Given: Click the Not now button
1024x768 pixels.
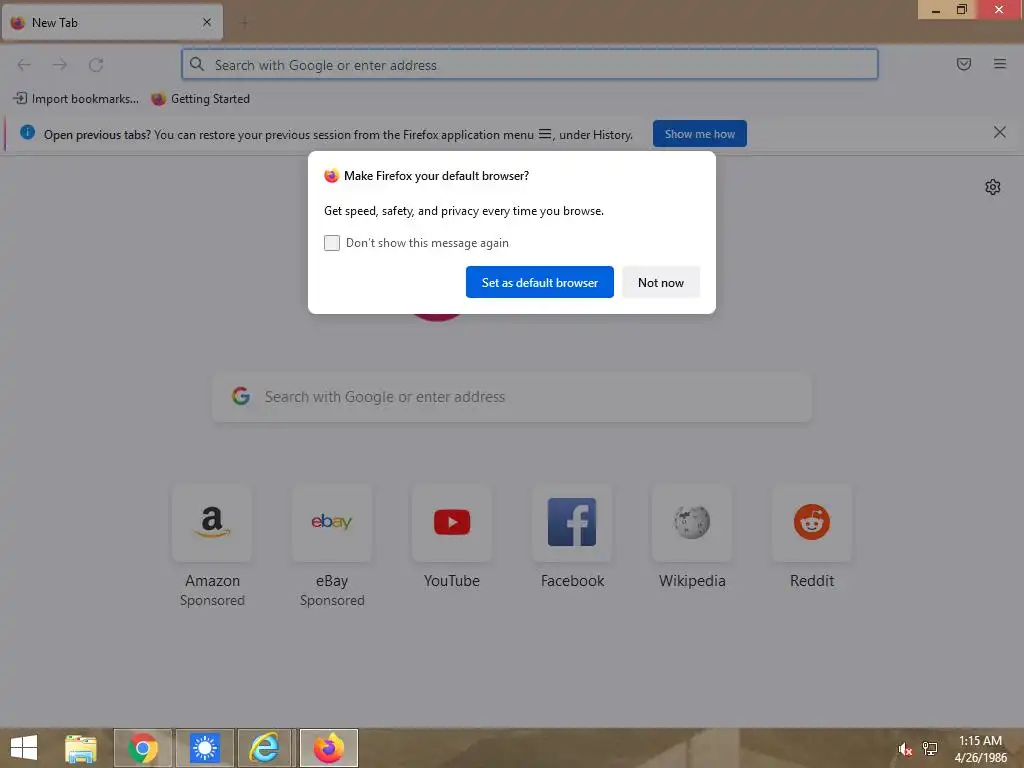Looking at the screenshot, I should (661, 282).
